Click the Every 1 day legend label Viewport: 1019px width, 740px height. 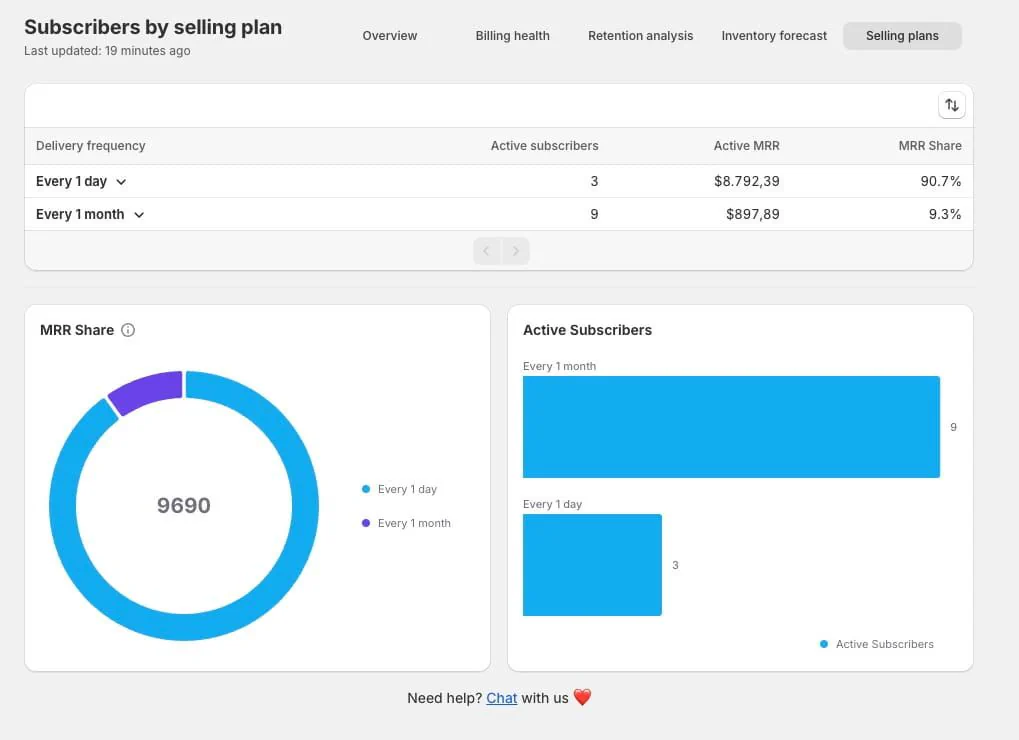coord(407,489)
